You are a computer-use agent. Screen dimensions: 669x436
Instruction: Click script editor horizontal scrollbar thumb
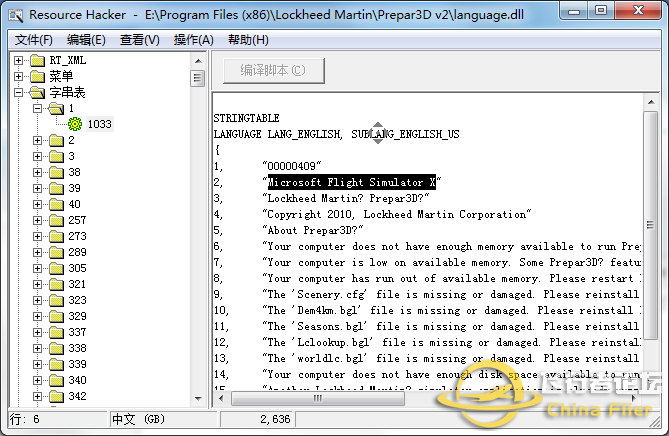[x=317, y=398]
